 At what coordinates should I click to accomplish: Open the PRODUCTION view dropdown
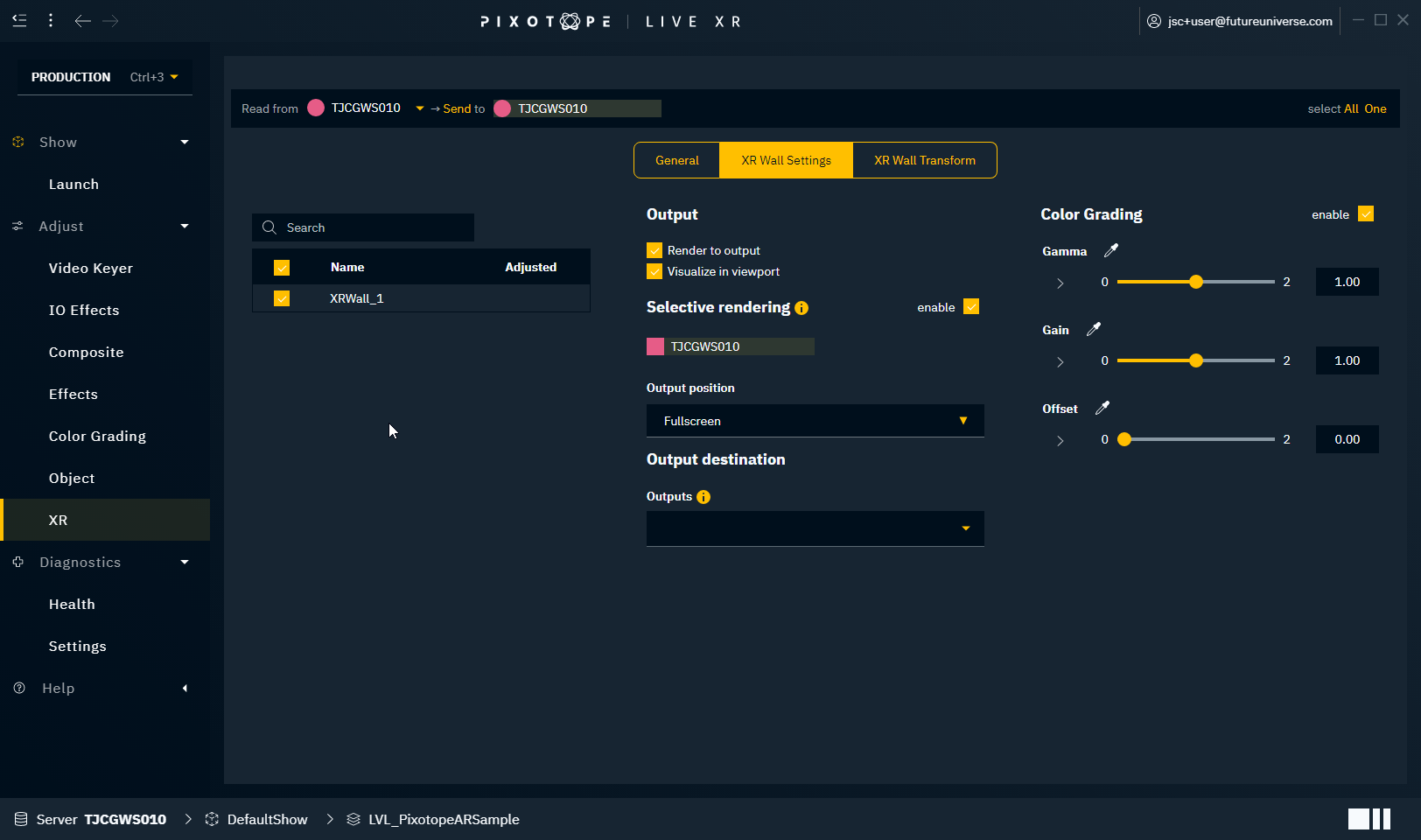coord(105,77)
